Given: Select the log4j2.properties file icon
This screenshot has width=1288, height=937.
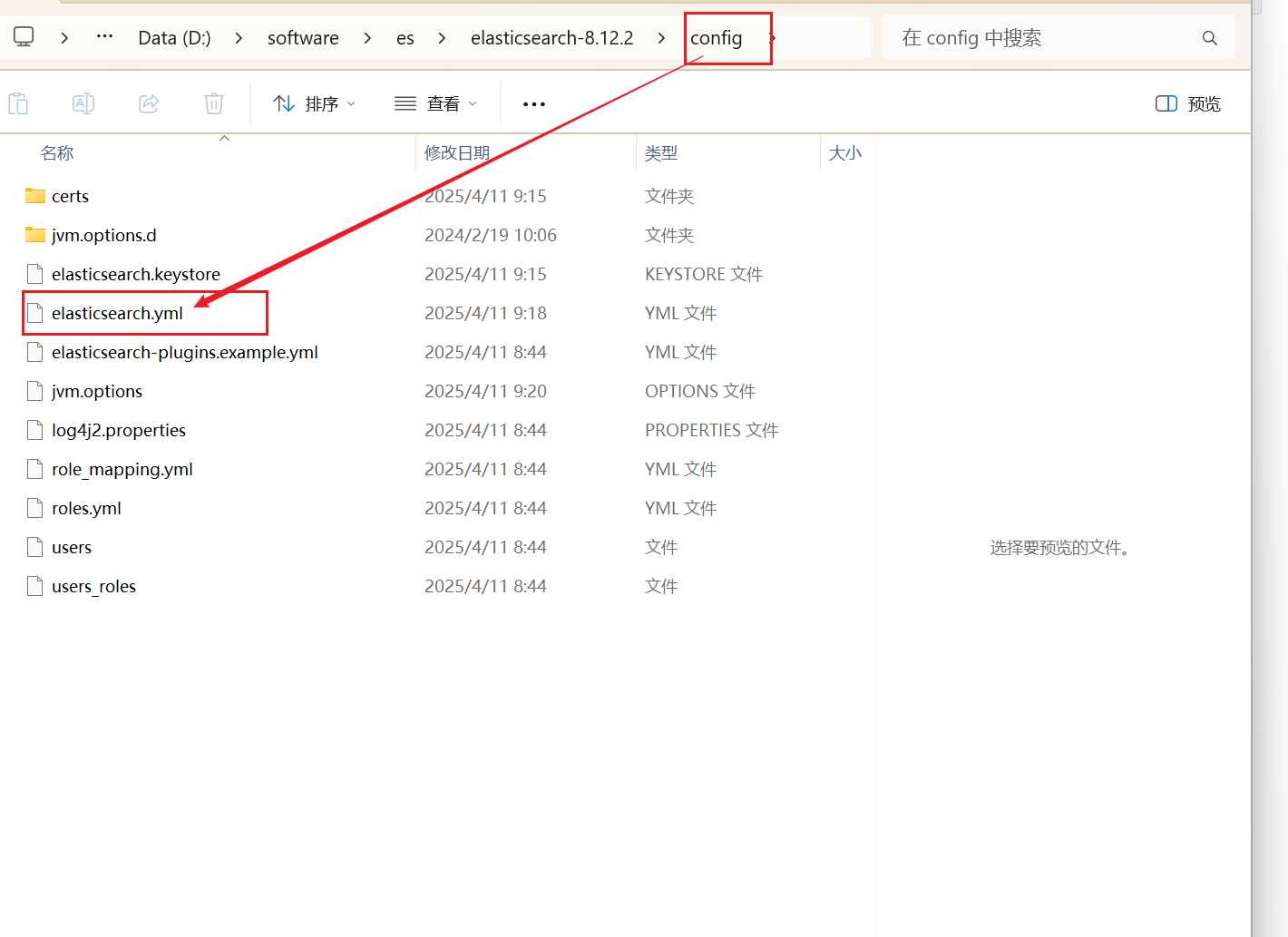Looking at the screenshot, I should (x=35, y=430).
